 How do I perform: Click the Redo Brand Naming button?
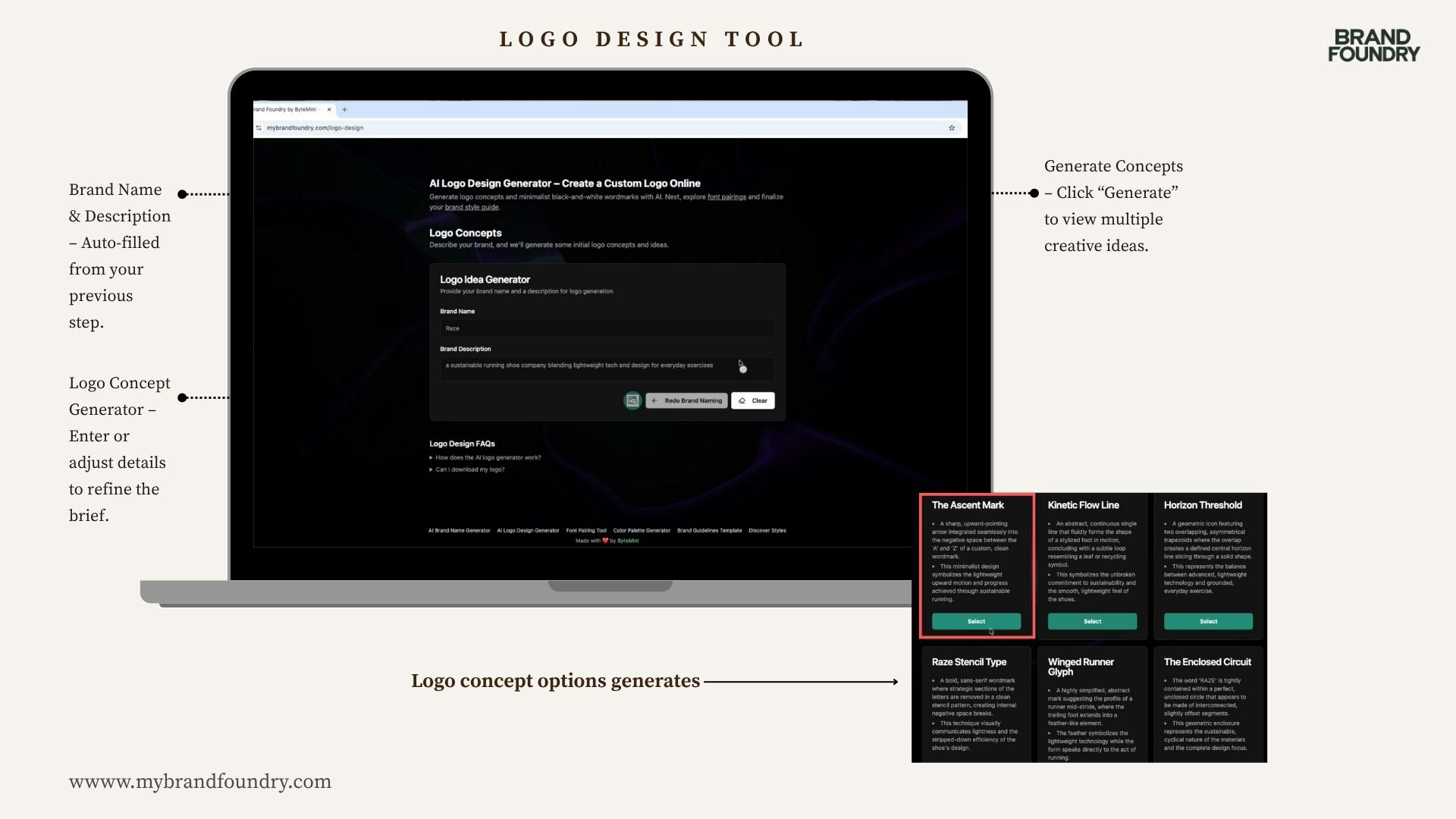coord(686,400)
